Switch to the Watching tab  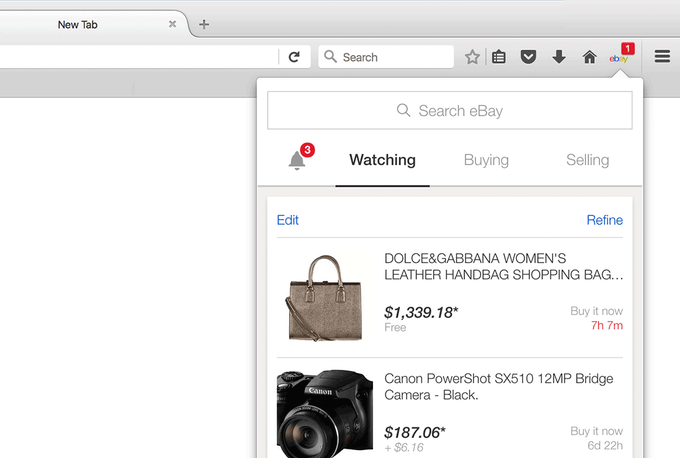coord(382,160)
